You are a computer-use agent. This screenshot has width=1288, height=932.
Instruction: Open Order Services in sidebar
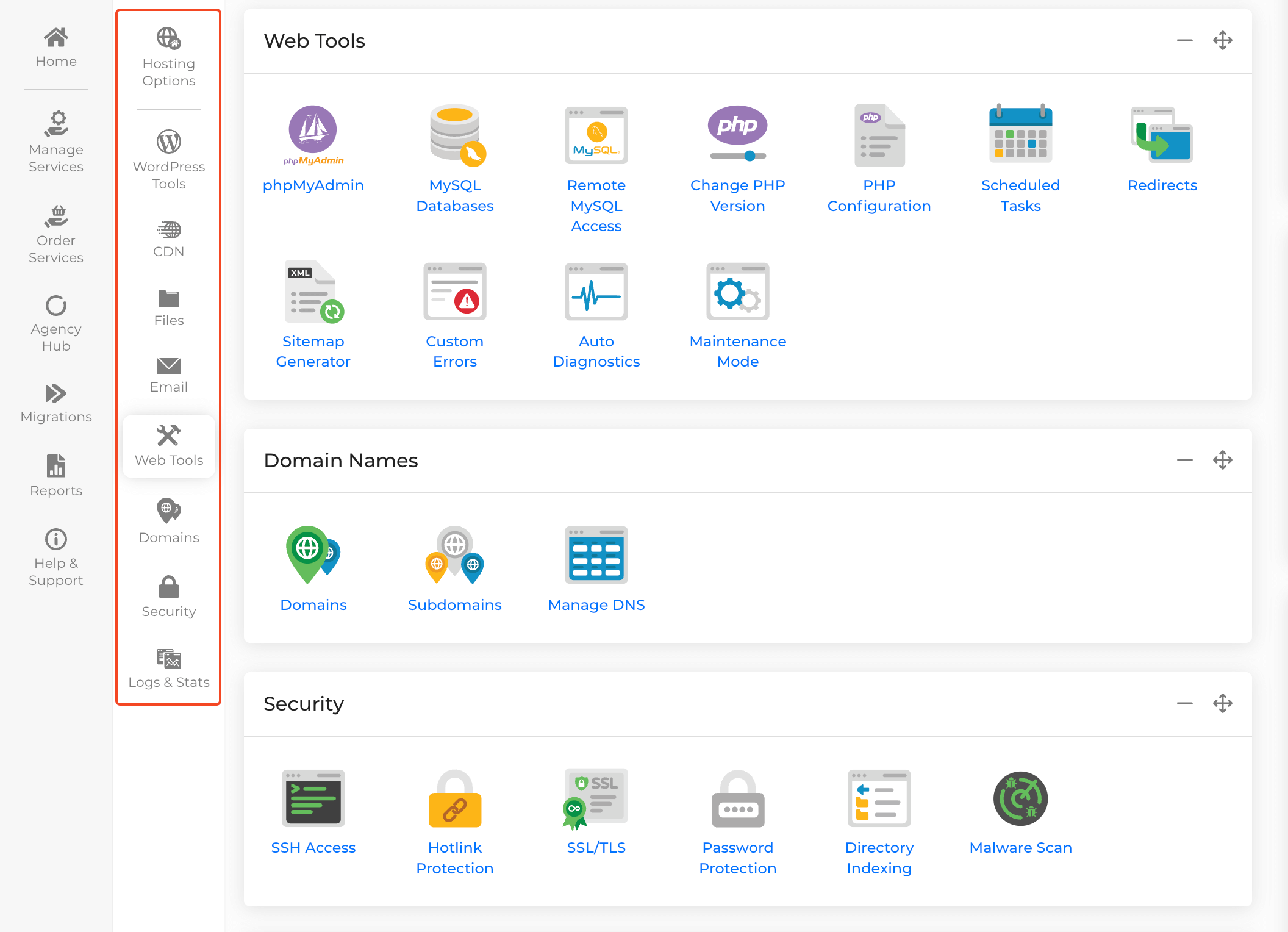coord(56,234)
